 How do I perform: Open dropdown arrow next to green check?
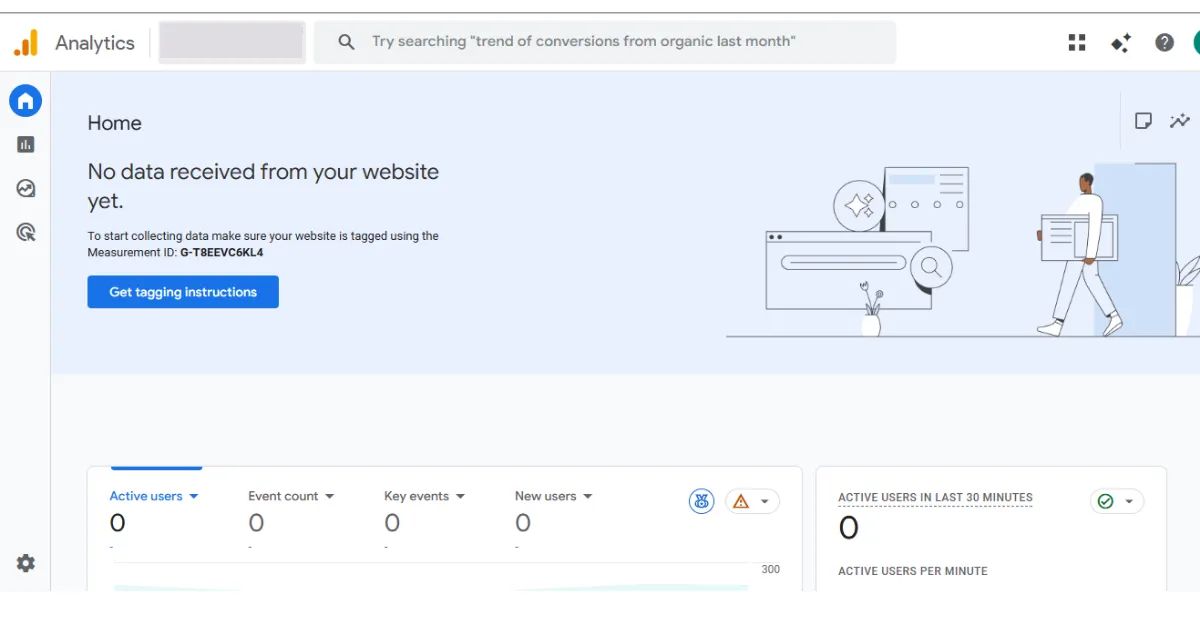[x=1129, y=502]
